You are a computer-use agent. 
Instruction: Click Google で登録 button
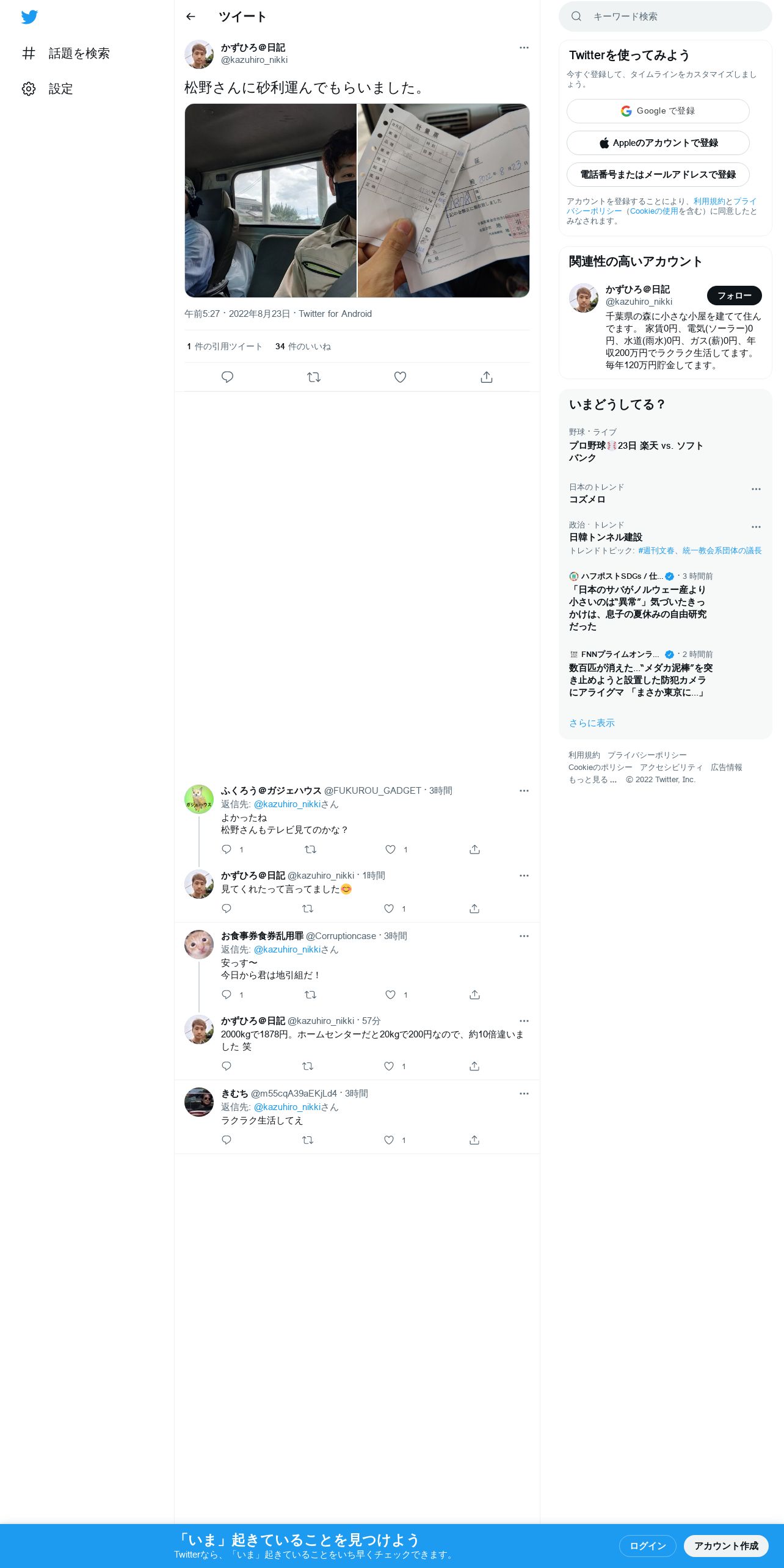coord(658,111)
